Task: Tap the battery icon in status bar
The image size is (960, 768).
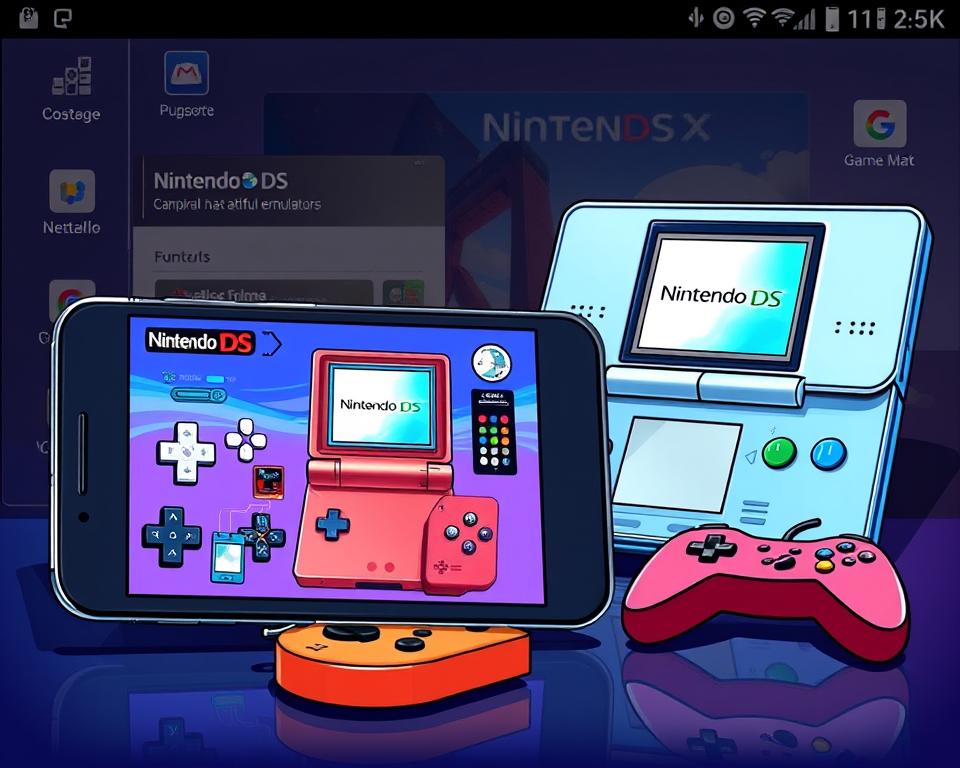Action: [831, 18]
